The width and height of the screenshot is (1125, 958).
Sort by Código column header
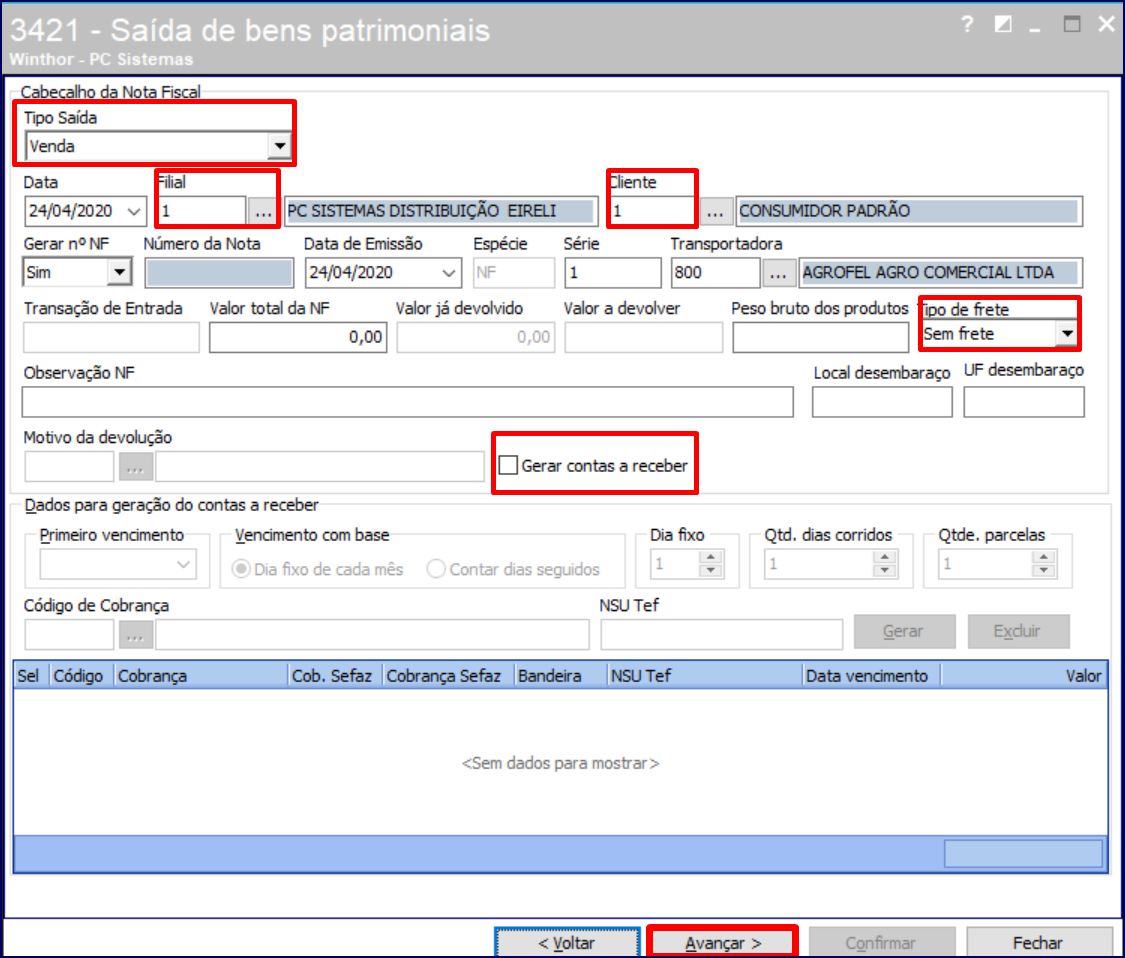pos(79,676)
